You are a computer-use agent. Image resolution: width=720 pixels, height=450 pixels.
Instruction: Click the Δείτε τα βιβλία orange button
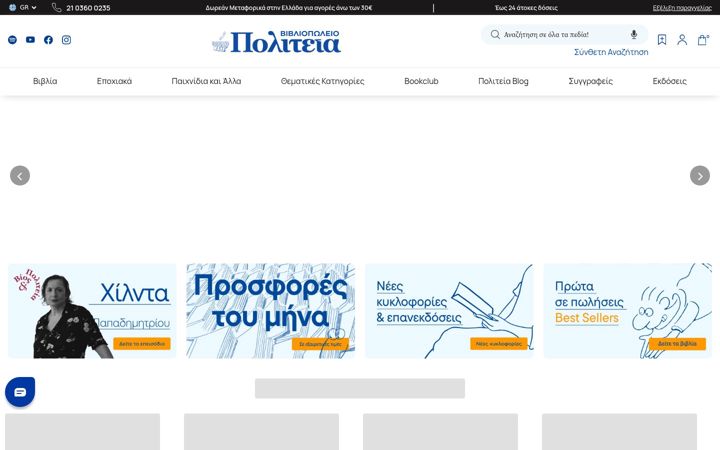[x=677, y=343]
